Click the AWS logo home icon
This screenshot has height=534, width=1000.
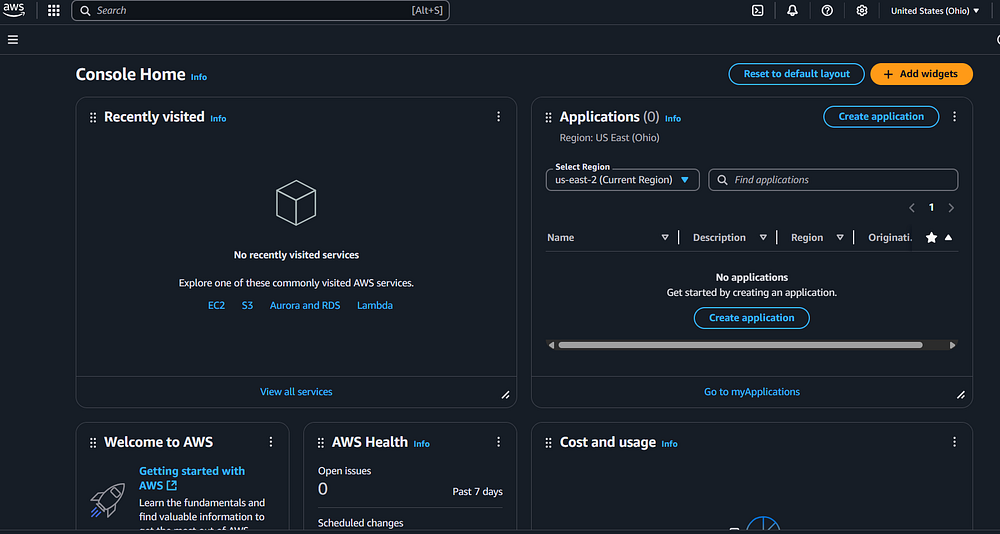[14, 10]
